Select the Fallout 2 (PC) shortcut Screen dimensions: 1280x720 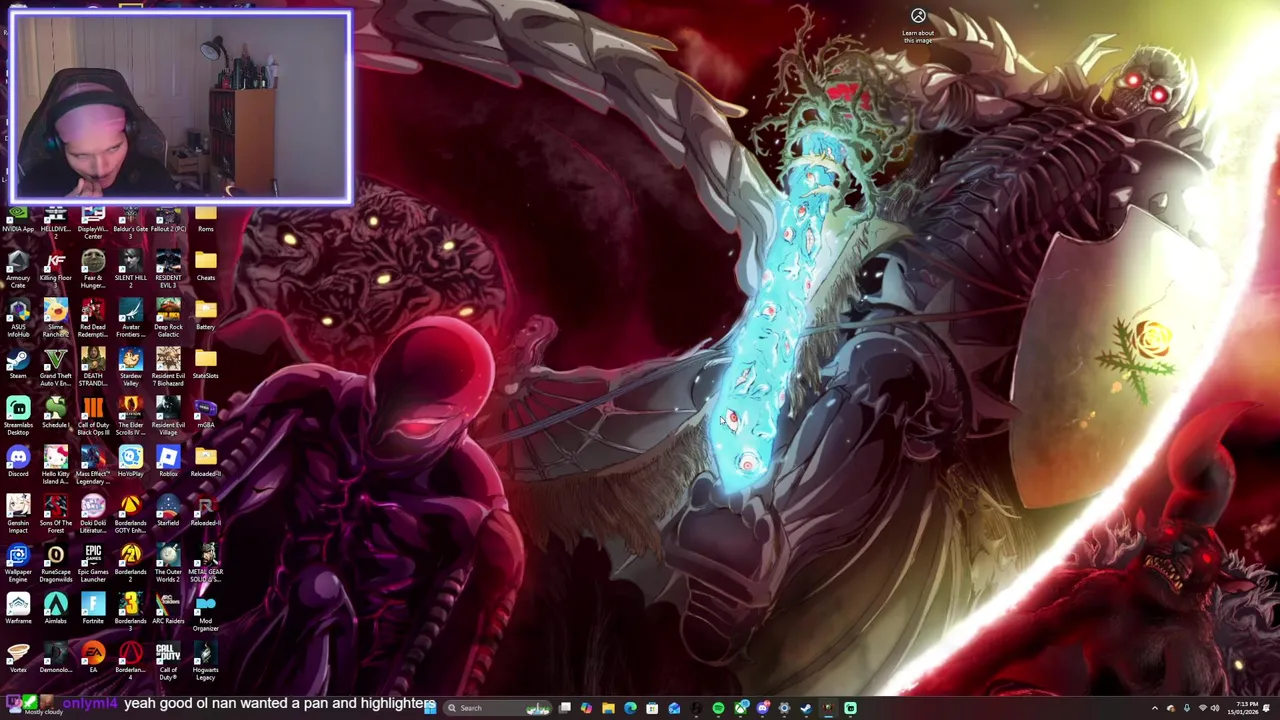(168, 218)
